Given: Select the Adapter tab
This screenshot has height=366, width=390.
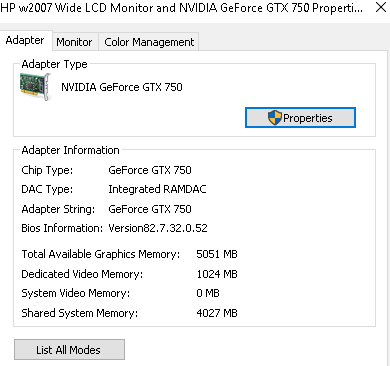Looking at the screenshot, I should (25, 40).
